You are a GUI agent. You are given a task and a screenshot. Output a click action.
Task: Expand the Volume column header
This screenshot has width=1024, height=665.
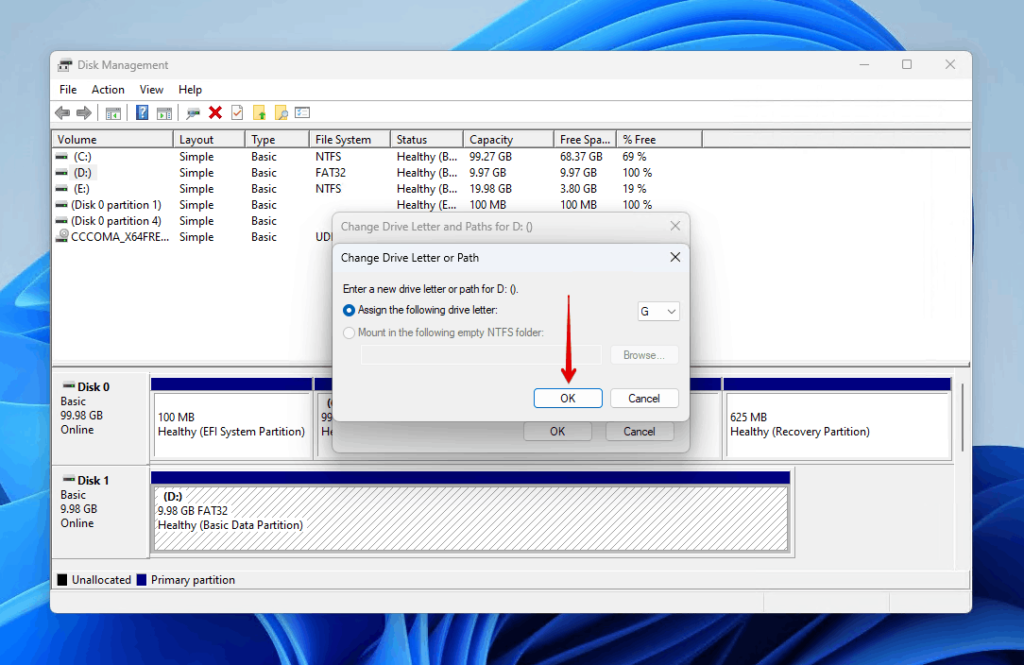(x=110, y=138)
